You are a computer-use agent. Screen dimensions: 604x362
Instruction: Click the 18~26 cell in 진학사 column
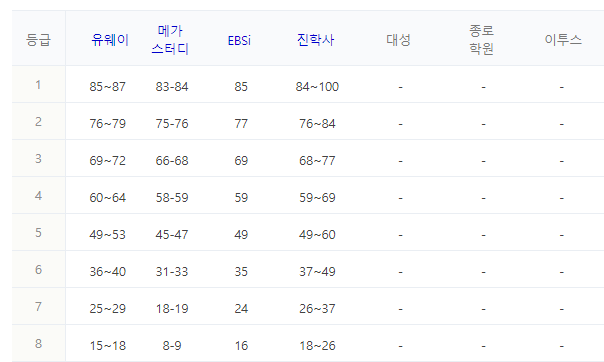pyautogui.click(x=317, y=345)
